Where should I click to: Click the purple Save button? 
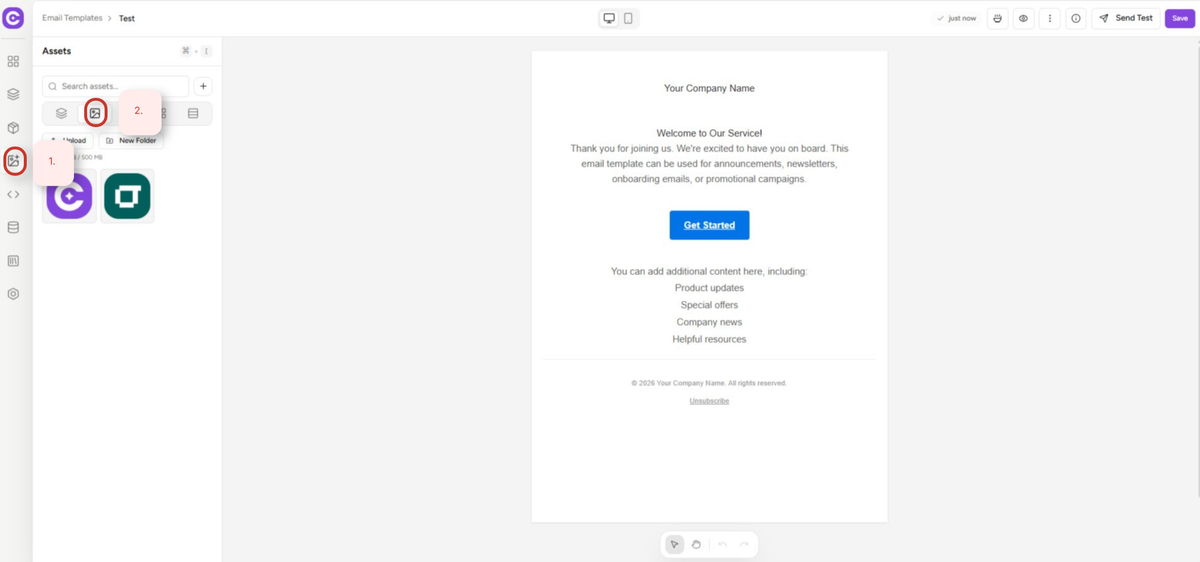tap(1180, 18)
